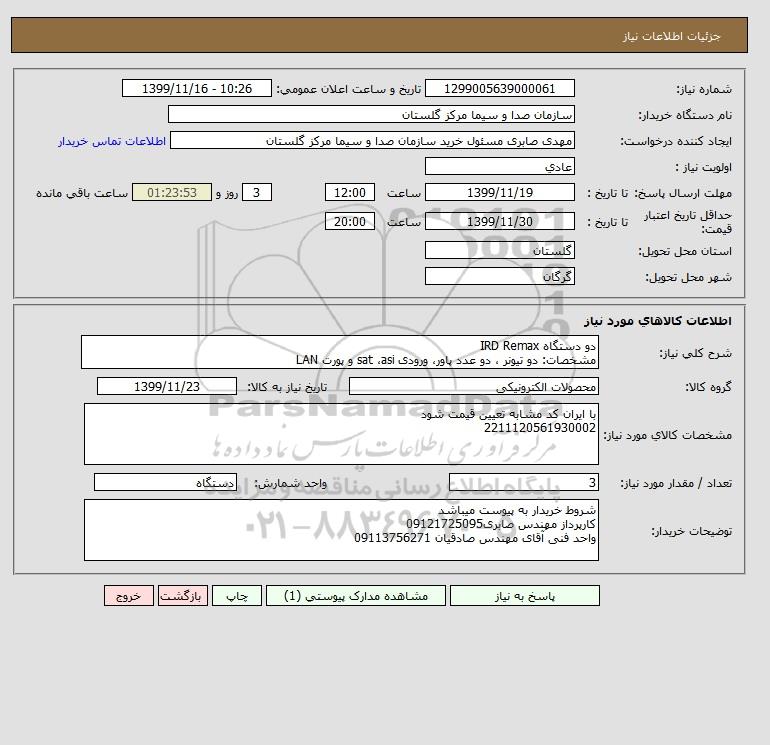Open مشاهده مدارک پیوستی (1) button
770x745 pixels.
pyautogui.click(x=356, y=596)
